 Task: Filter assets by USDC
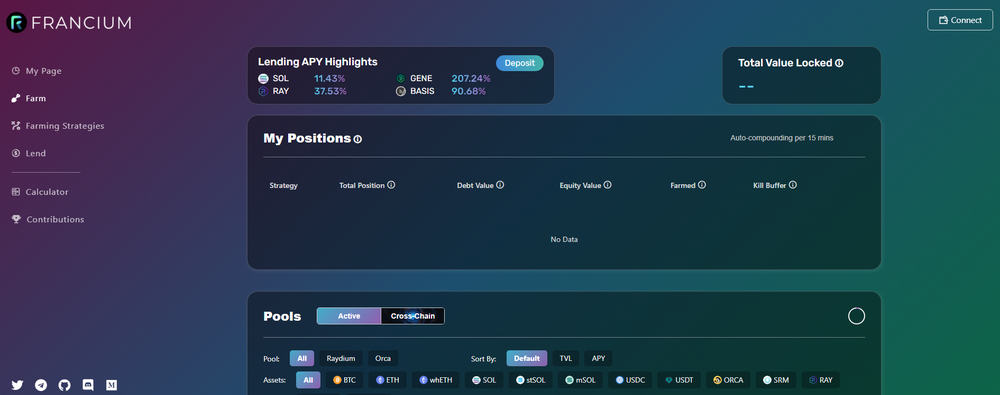[x=630, y=380]
